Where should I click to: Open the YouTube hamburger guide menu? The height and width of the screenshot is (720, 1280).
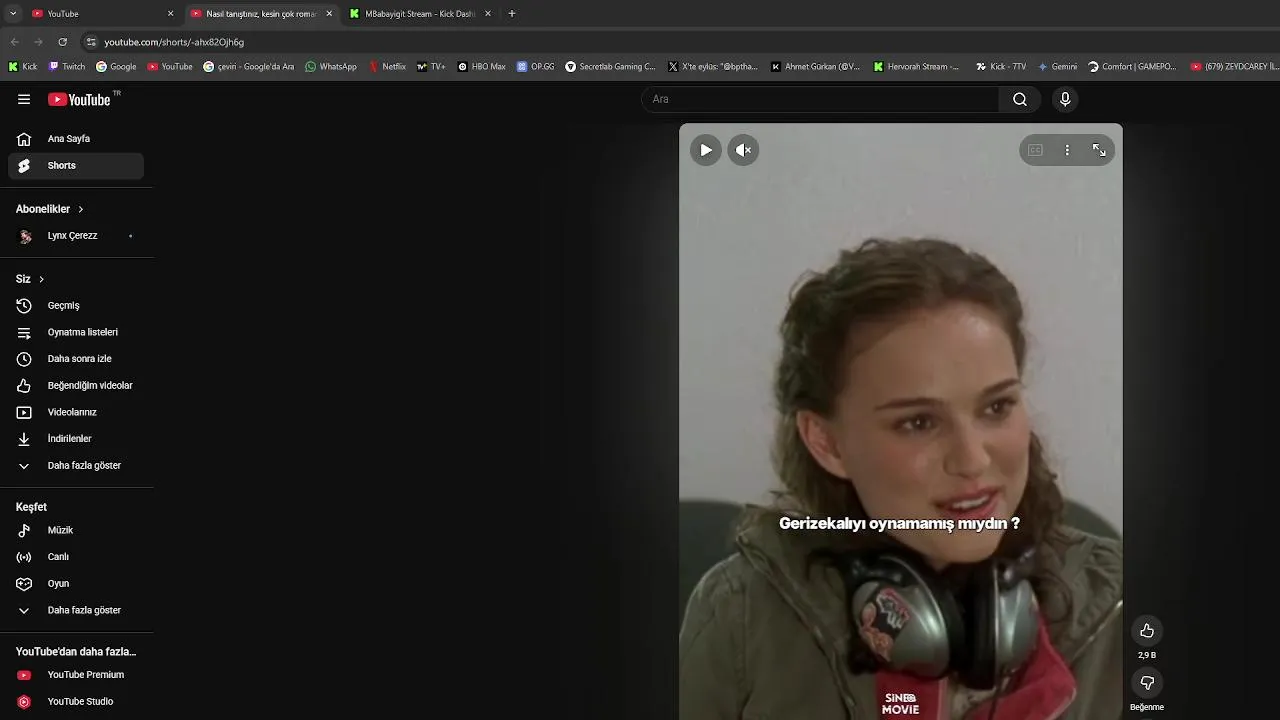[24, 99]
